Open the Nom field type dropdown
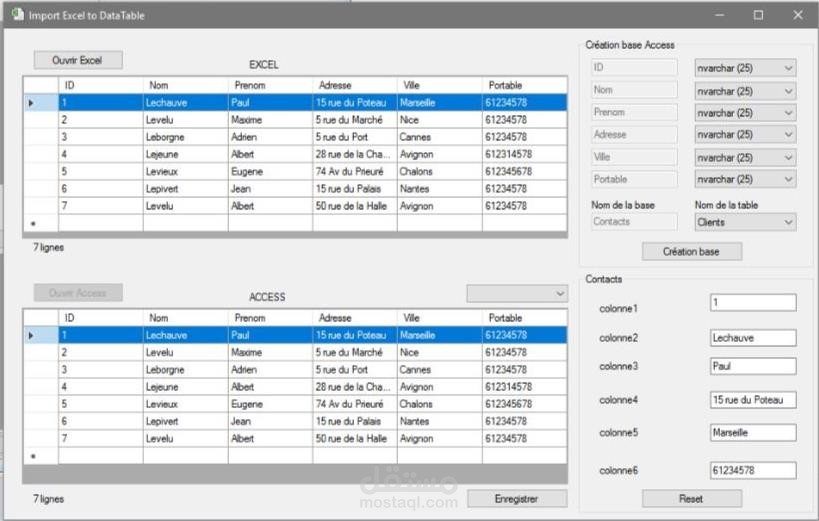The image size is (819, 521). (x=745, y=91)
